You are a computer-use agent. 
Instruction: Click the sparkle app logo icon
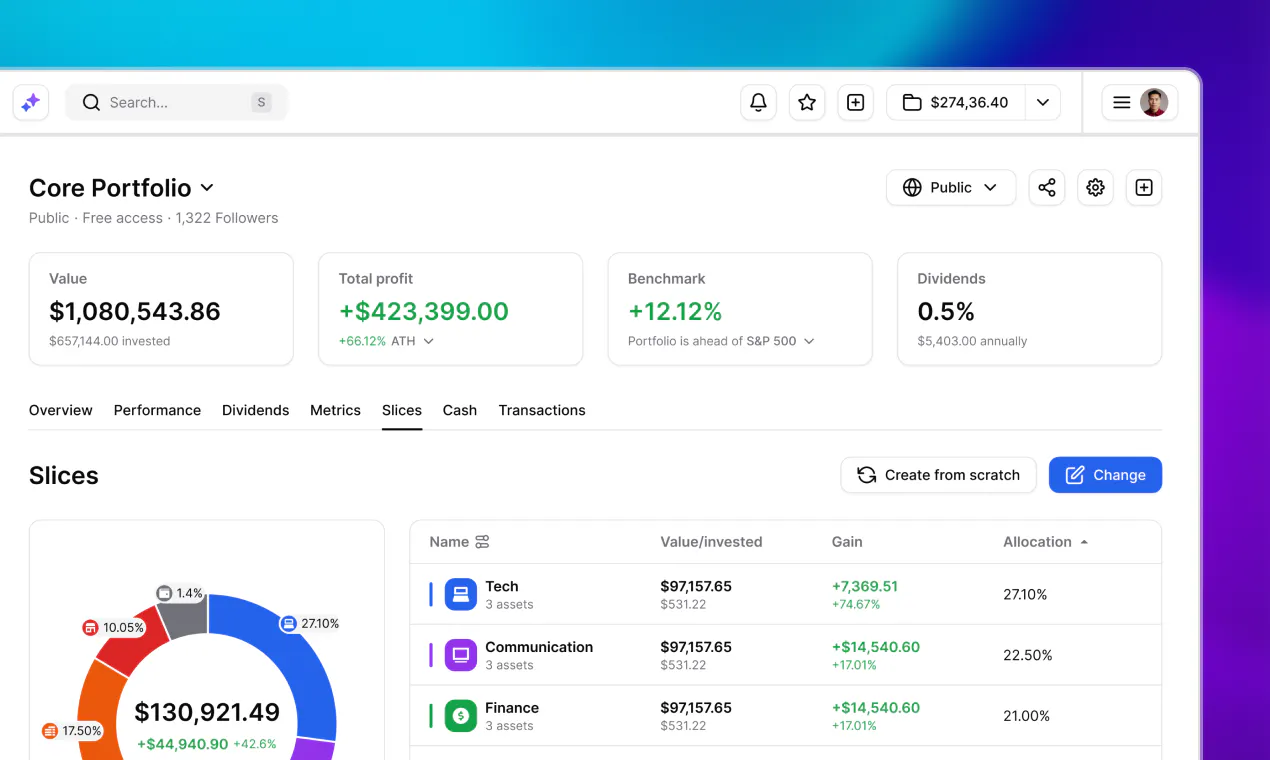pyautogui.click(x=31, y=102)
